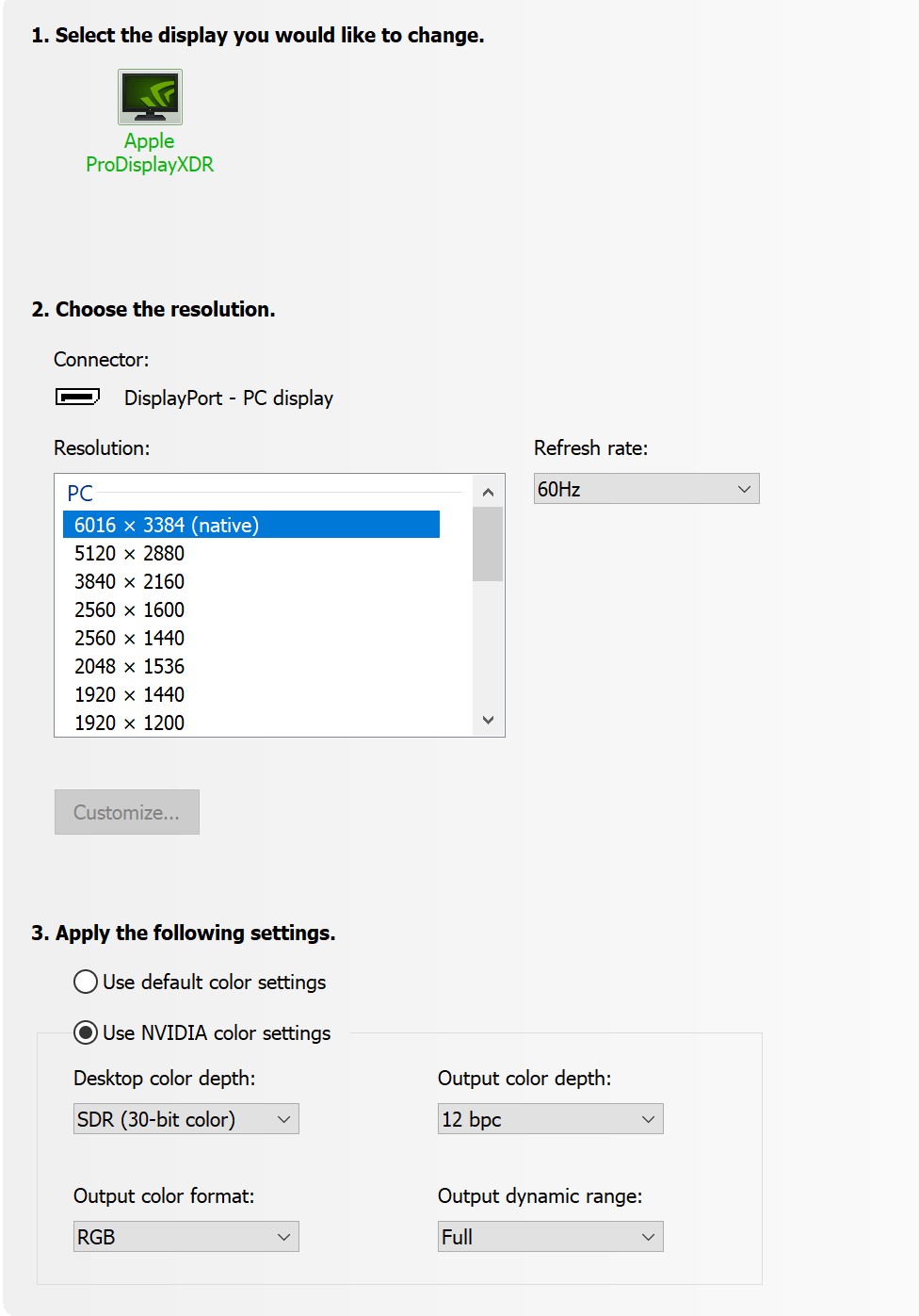Select 2560 × 1600 resolution
919x1316 pixels.
[x=130, y=609]
